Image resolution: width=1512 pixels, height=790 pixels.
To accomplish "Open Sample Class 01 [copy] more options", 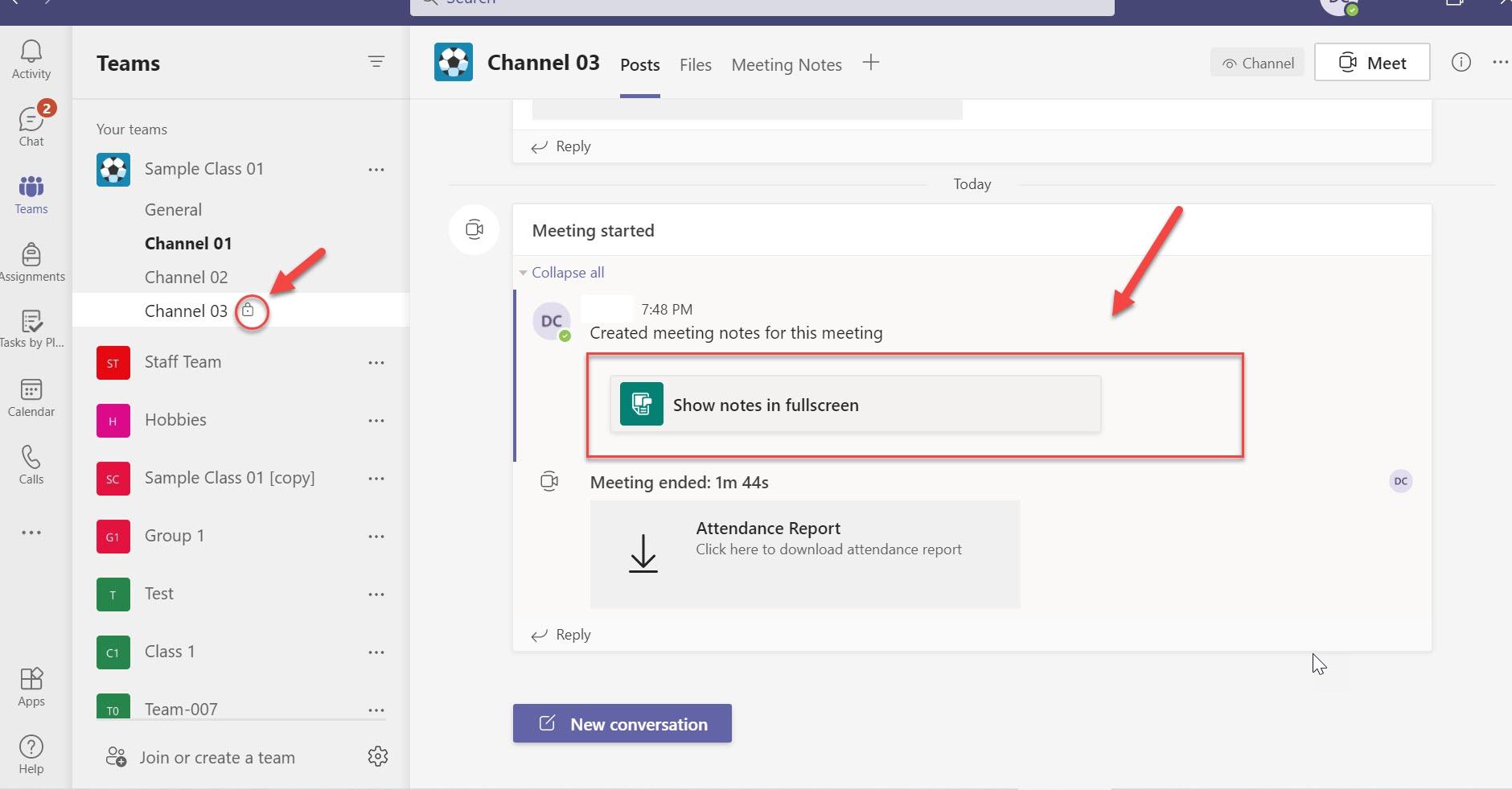I will [376, 479].
